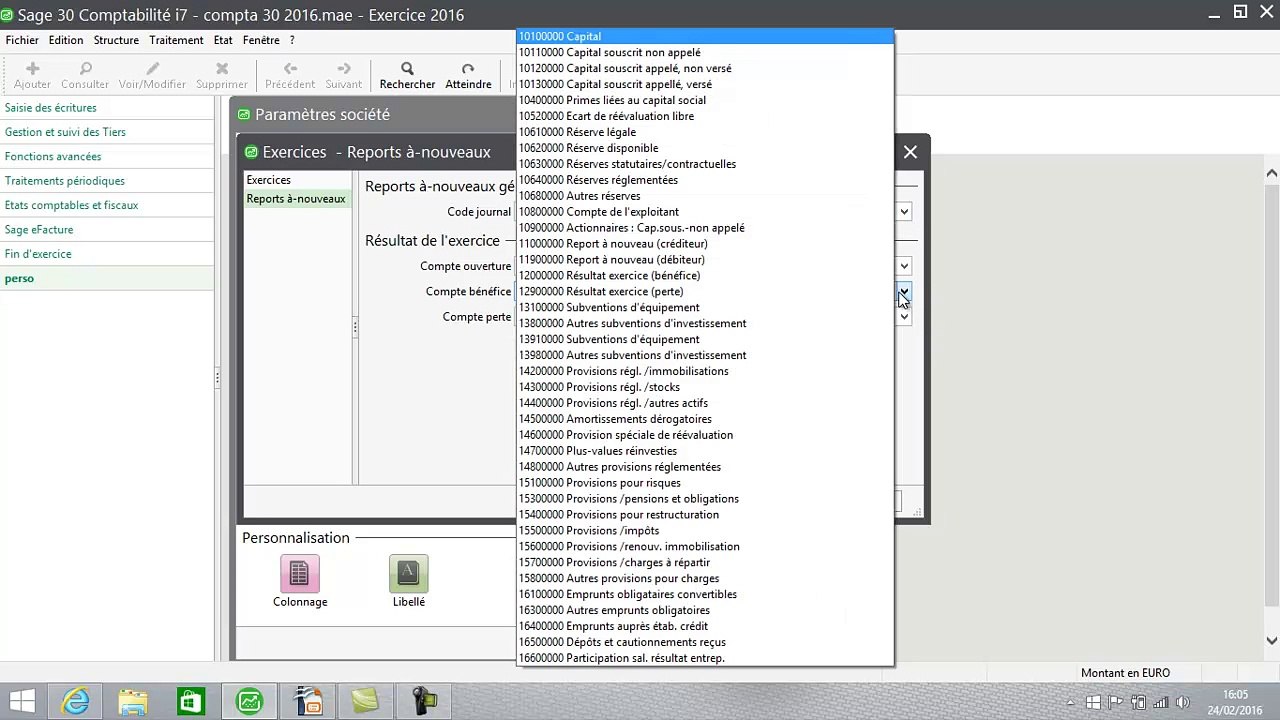
Task: Select 10680000 Autres réserves
Action: pos(705,196)
